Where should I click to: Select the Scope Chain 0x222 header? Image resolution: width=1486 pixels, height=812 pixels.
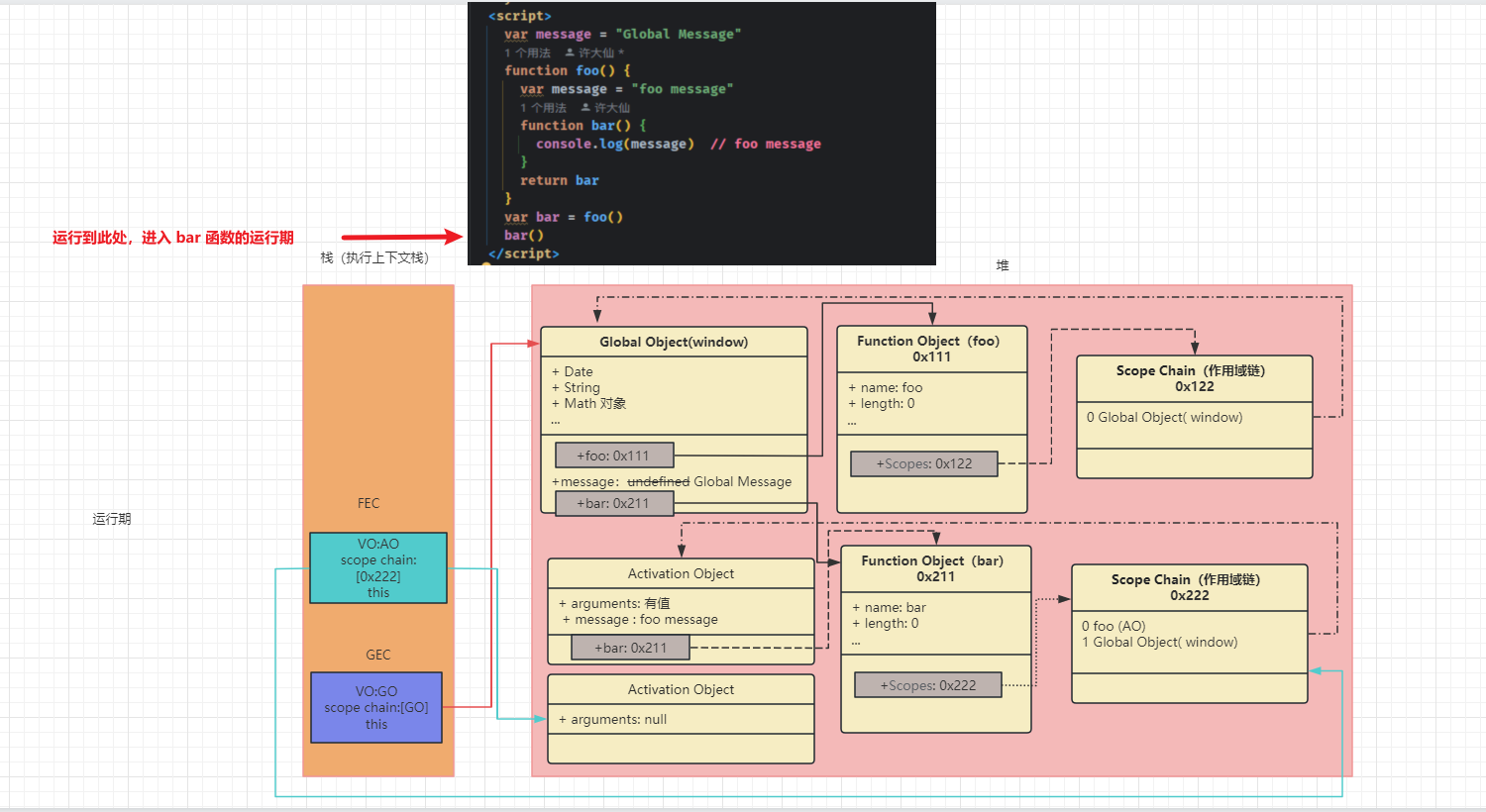point(1189,587)
